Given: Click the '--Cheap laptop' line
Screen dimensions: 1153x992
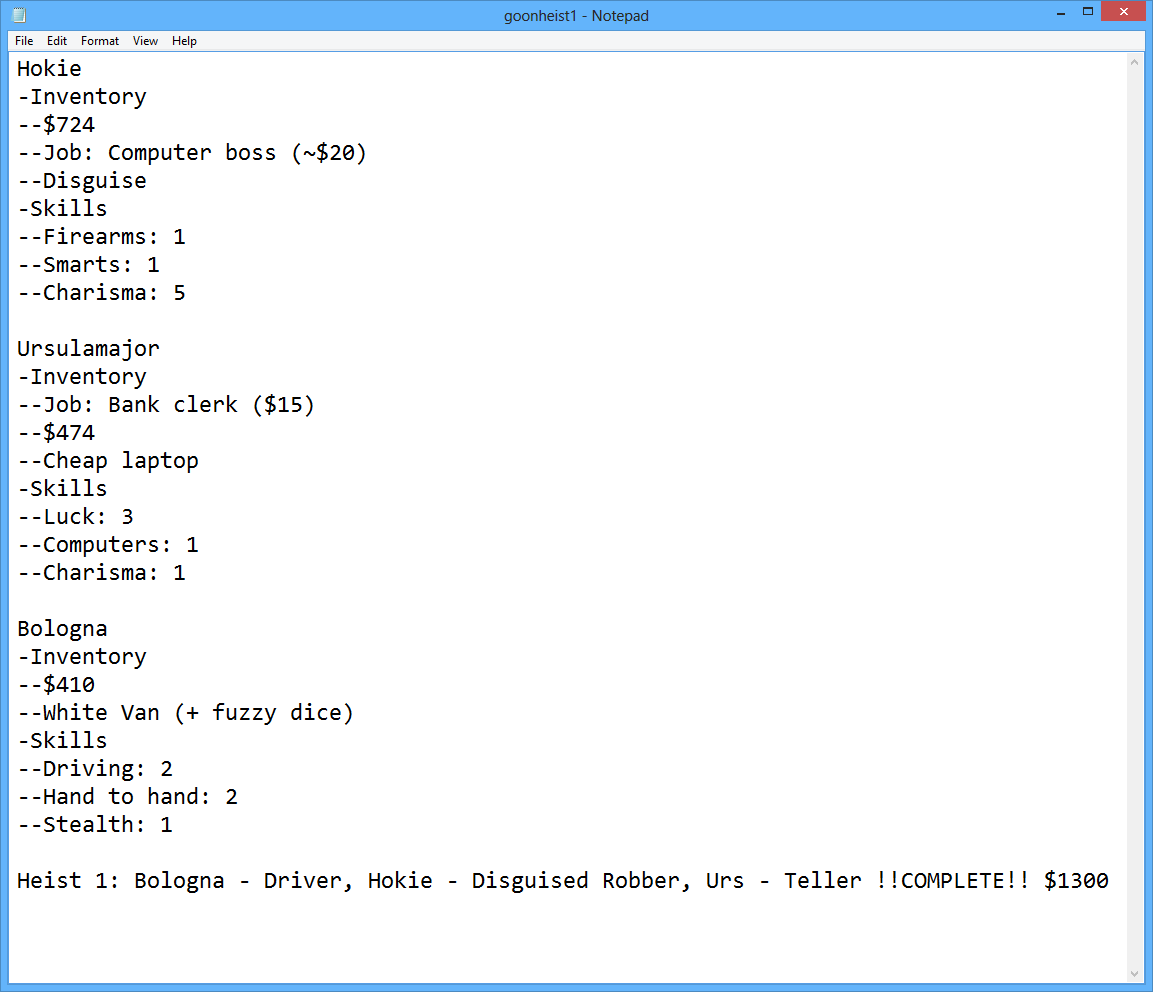Looking at the screenshot, I should [x=107, y=461].
